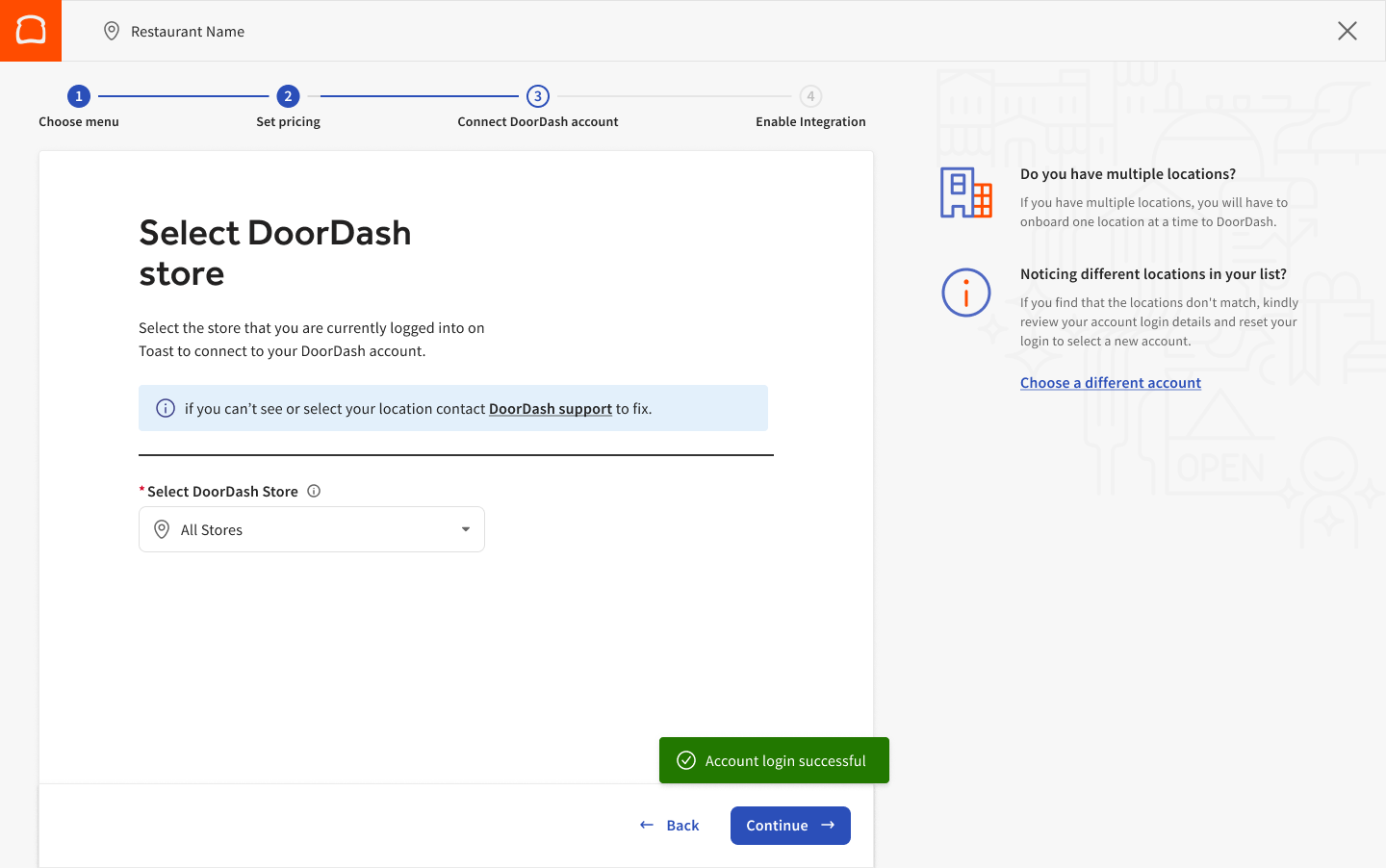The height and width of the screenshot is (868, 1386).
Task: Click the pin icon inside the store selector
Action: point(162,529)
